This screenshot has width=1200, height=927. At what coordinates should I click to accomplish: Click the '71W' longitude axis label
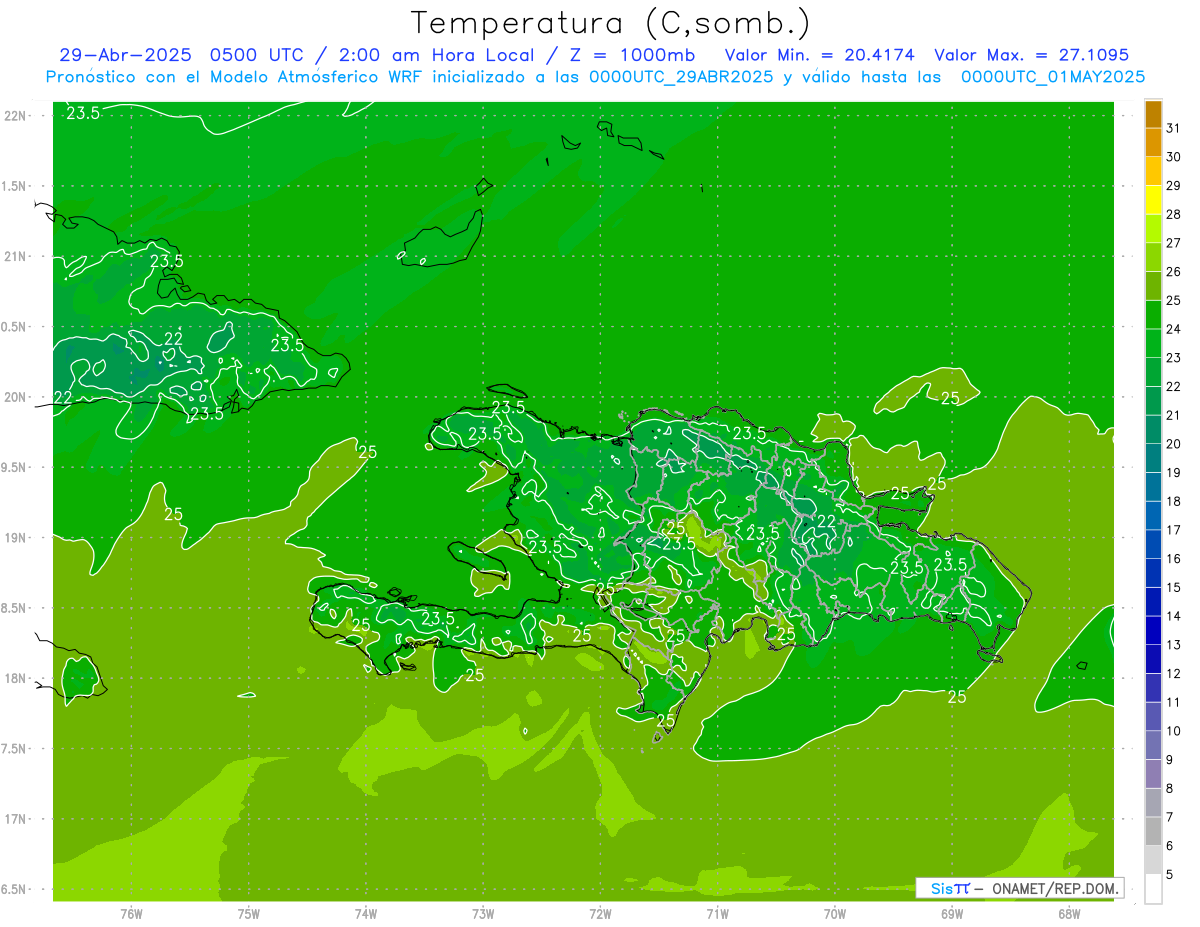click(x=717, y=912)
